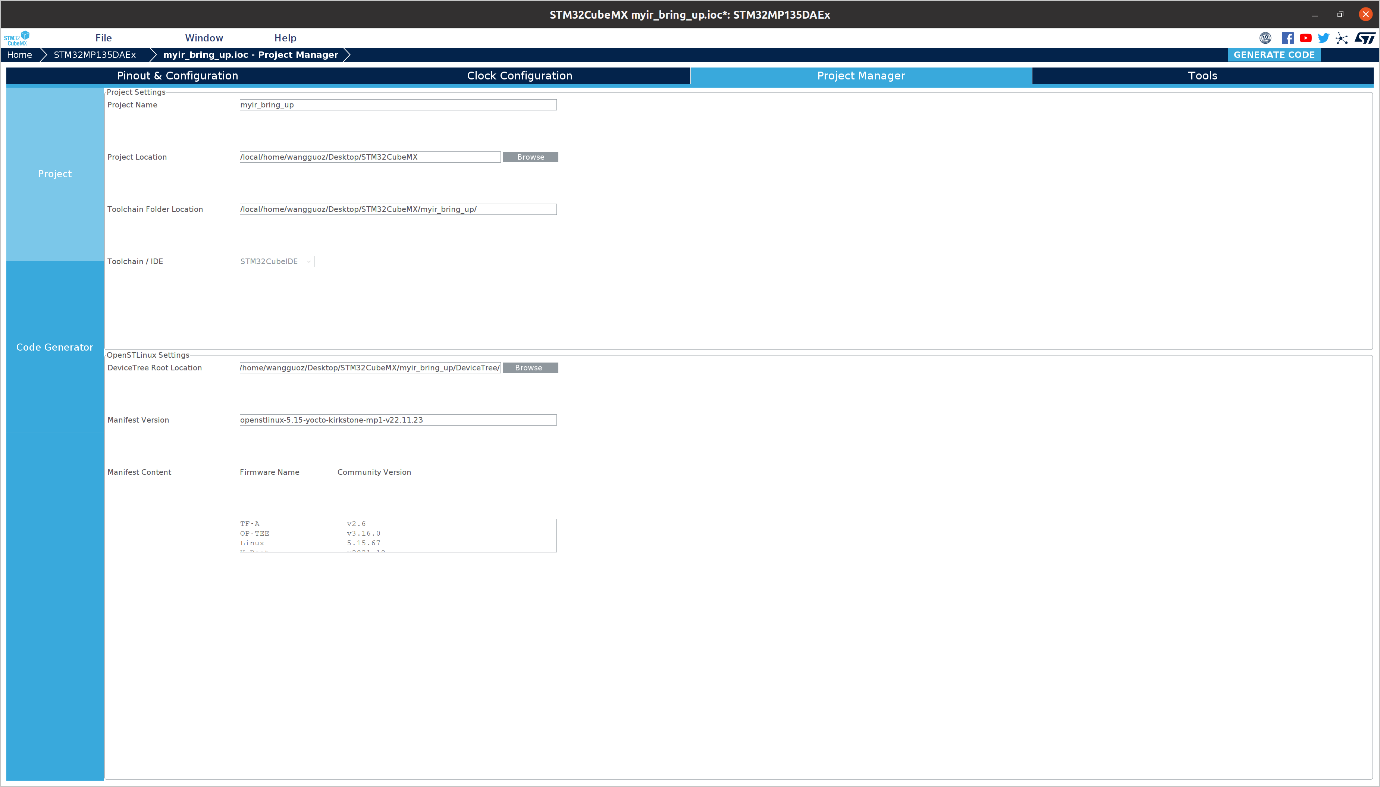Click the Manifest Version text field

(397, 420)
